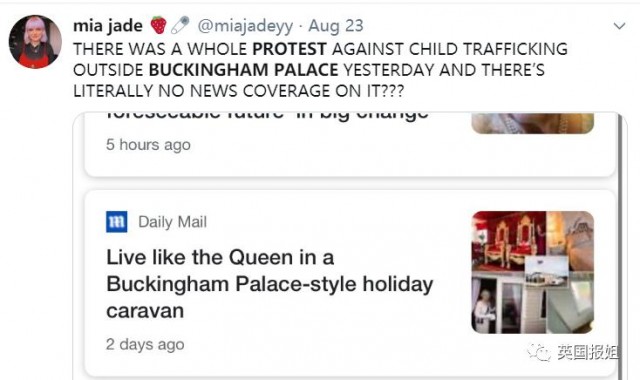View the throne room caravan thumbnail

click(x=532, y=272)
